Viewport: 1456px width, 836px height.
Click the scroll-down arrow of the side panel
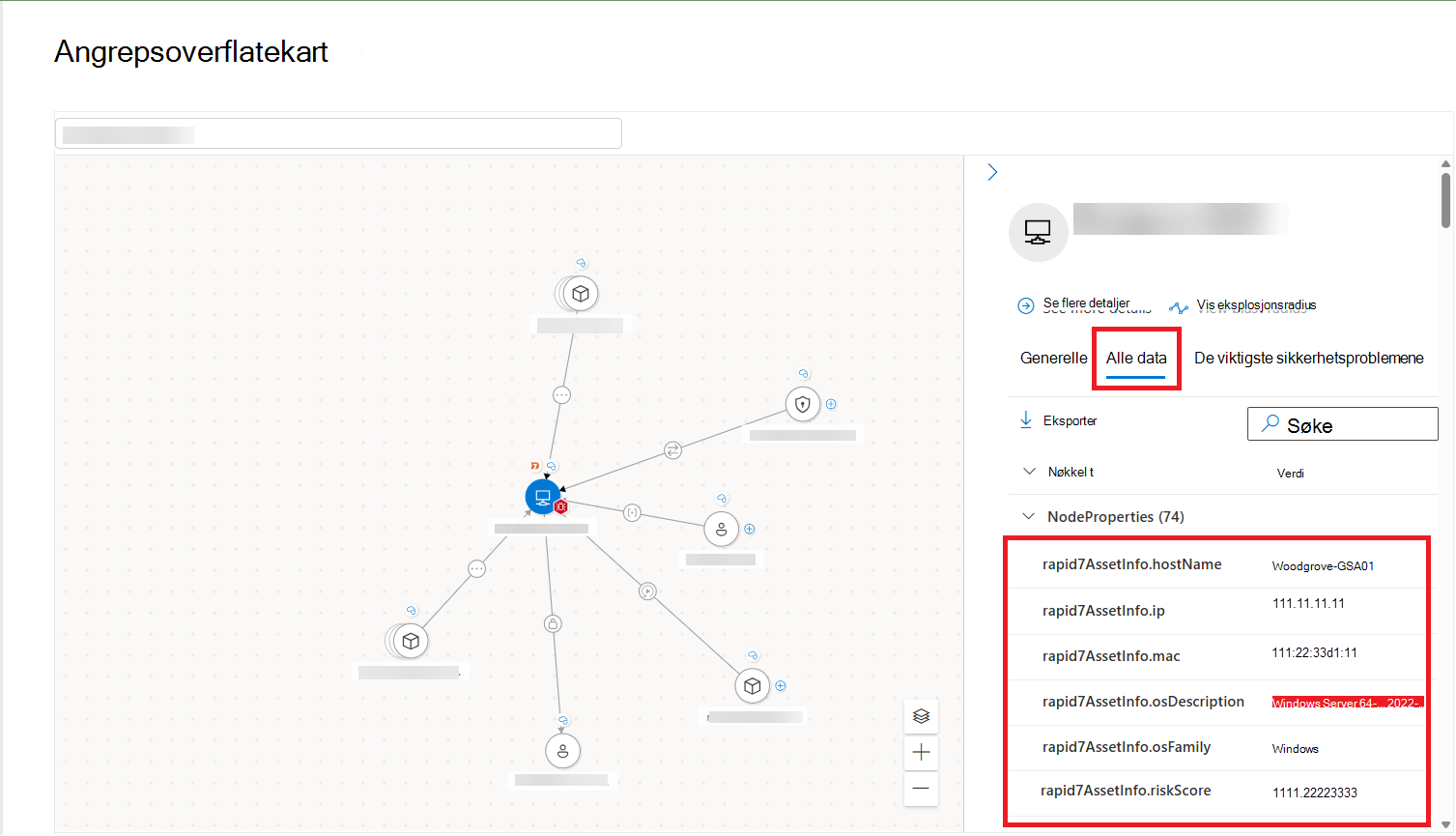point(1445,825)
